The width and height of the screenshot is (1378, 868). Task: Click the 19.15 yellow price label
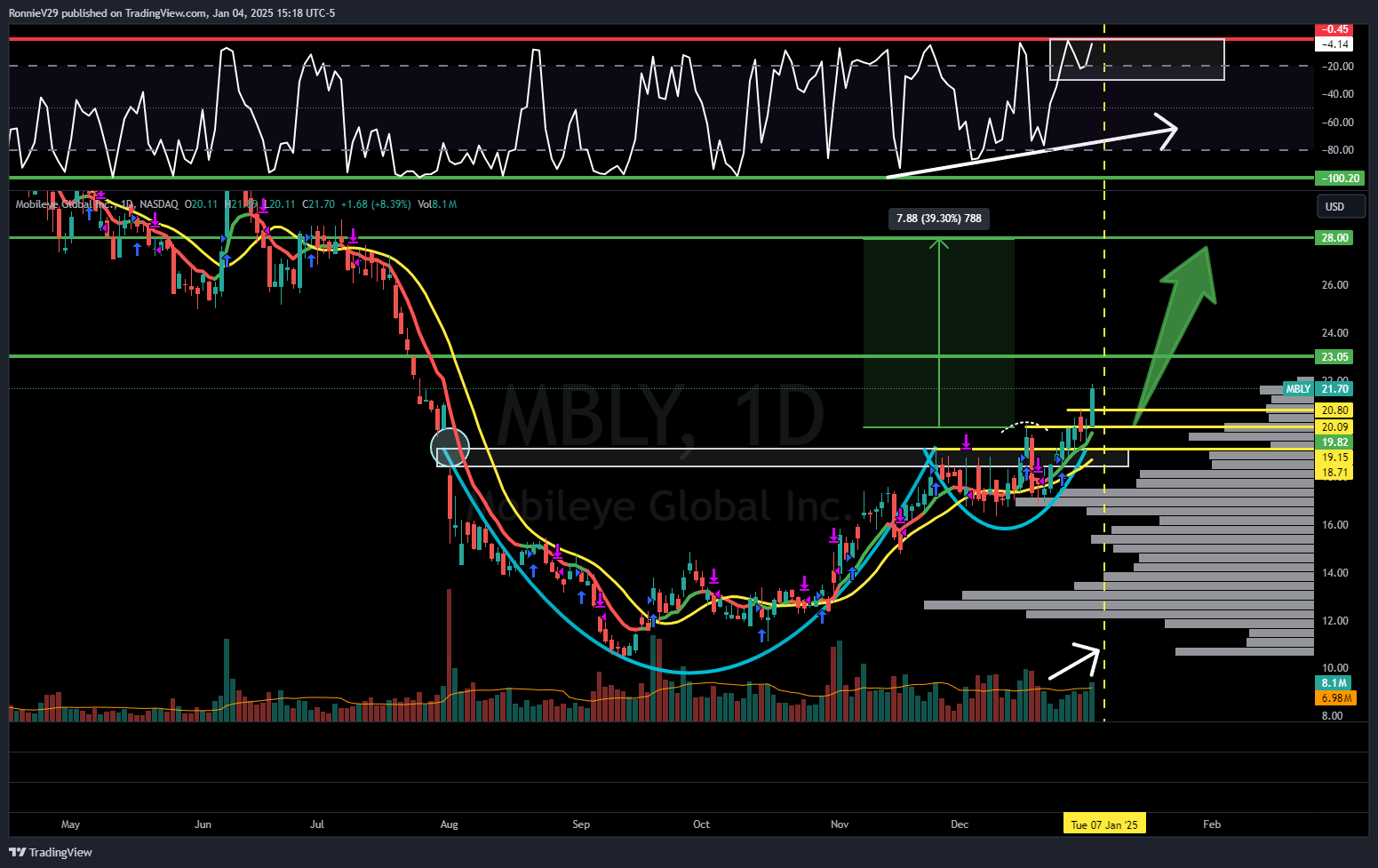click(1334, 457)
